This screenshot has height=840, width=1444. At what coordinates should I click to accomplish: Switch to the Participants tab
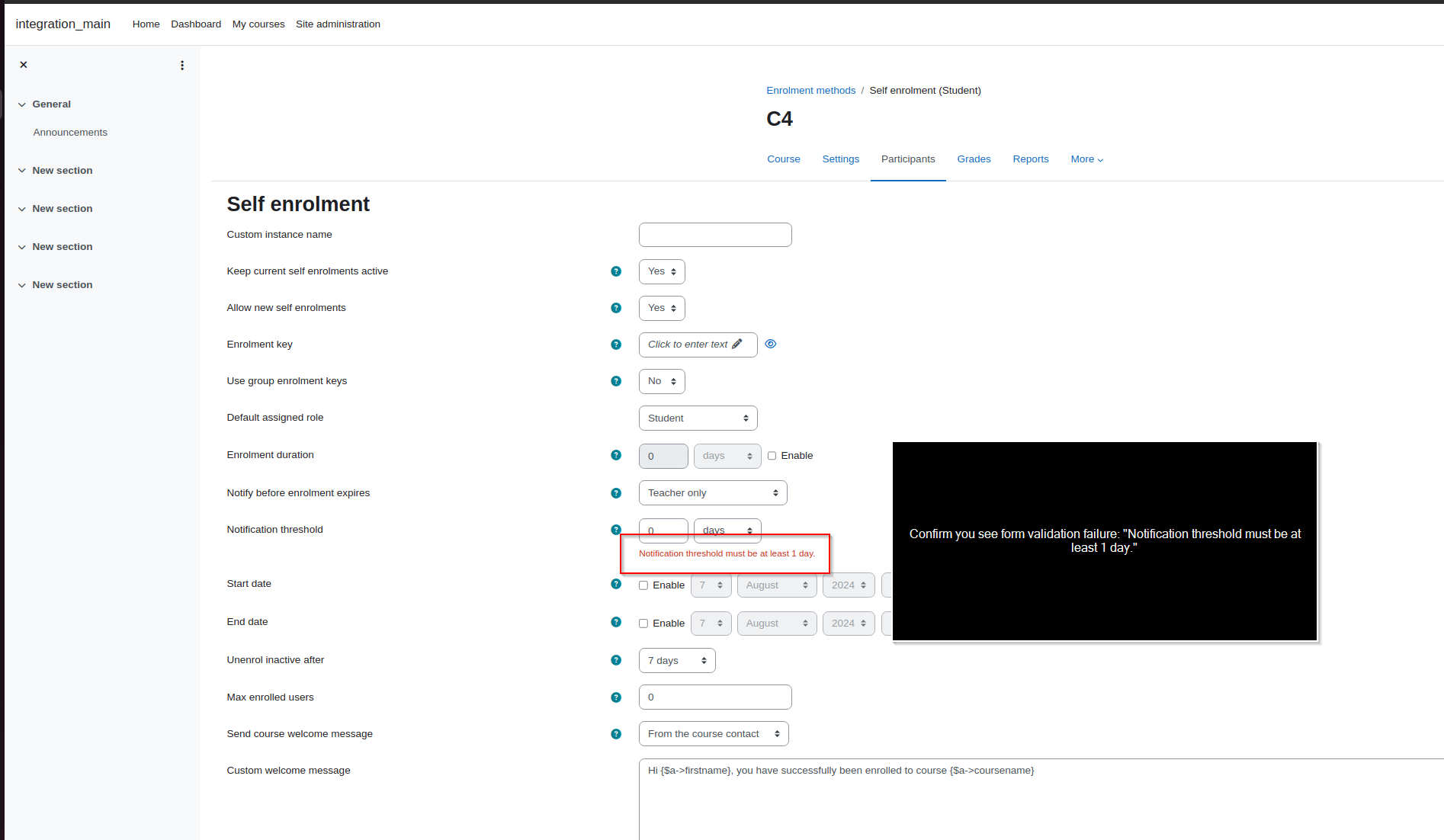pos(908,159)
